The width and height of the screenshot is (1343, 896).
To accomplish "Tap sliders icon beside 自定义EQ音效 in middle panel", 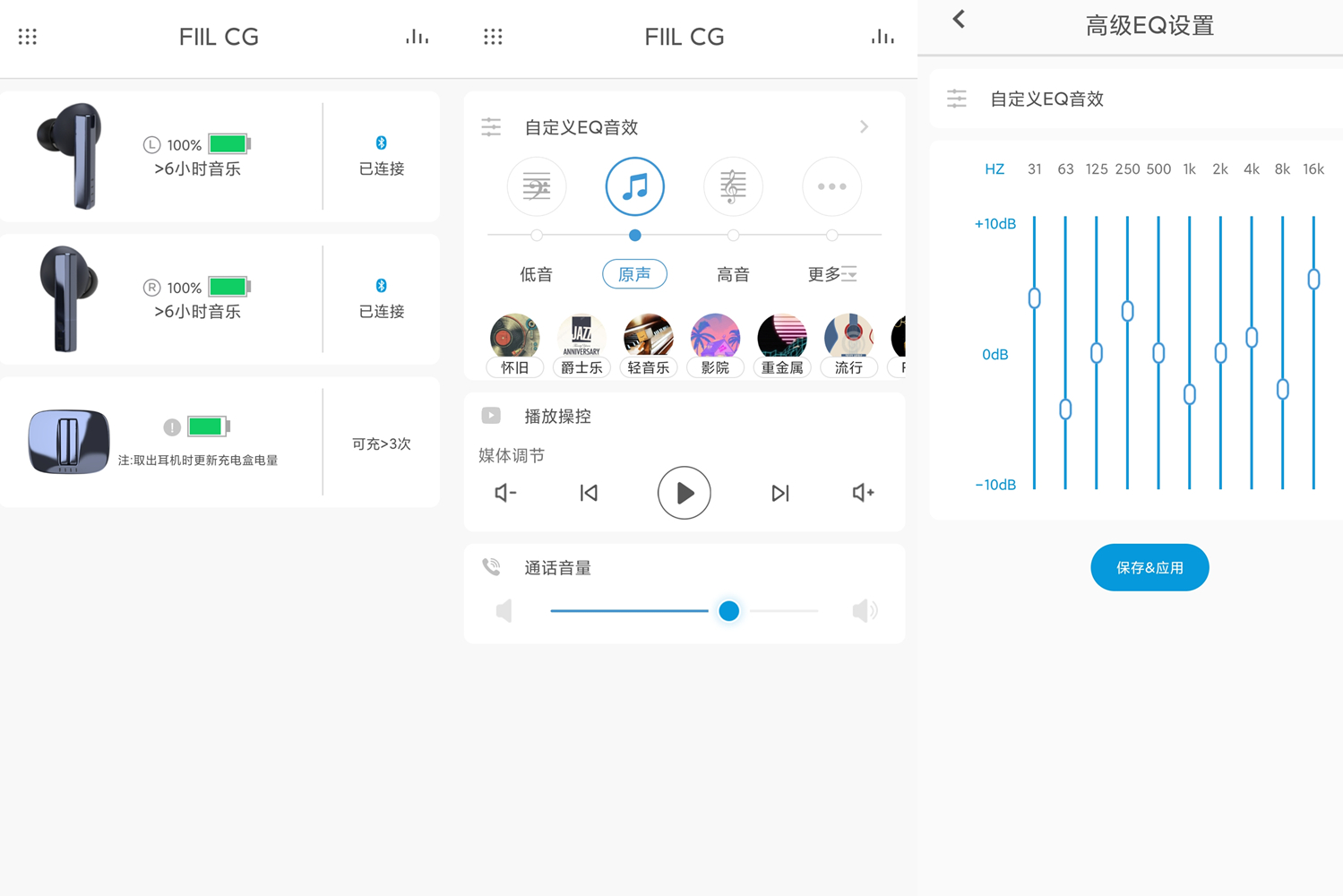I will (x=491, y=127).
